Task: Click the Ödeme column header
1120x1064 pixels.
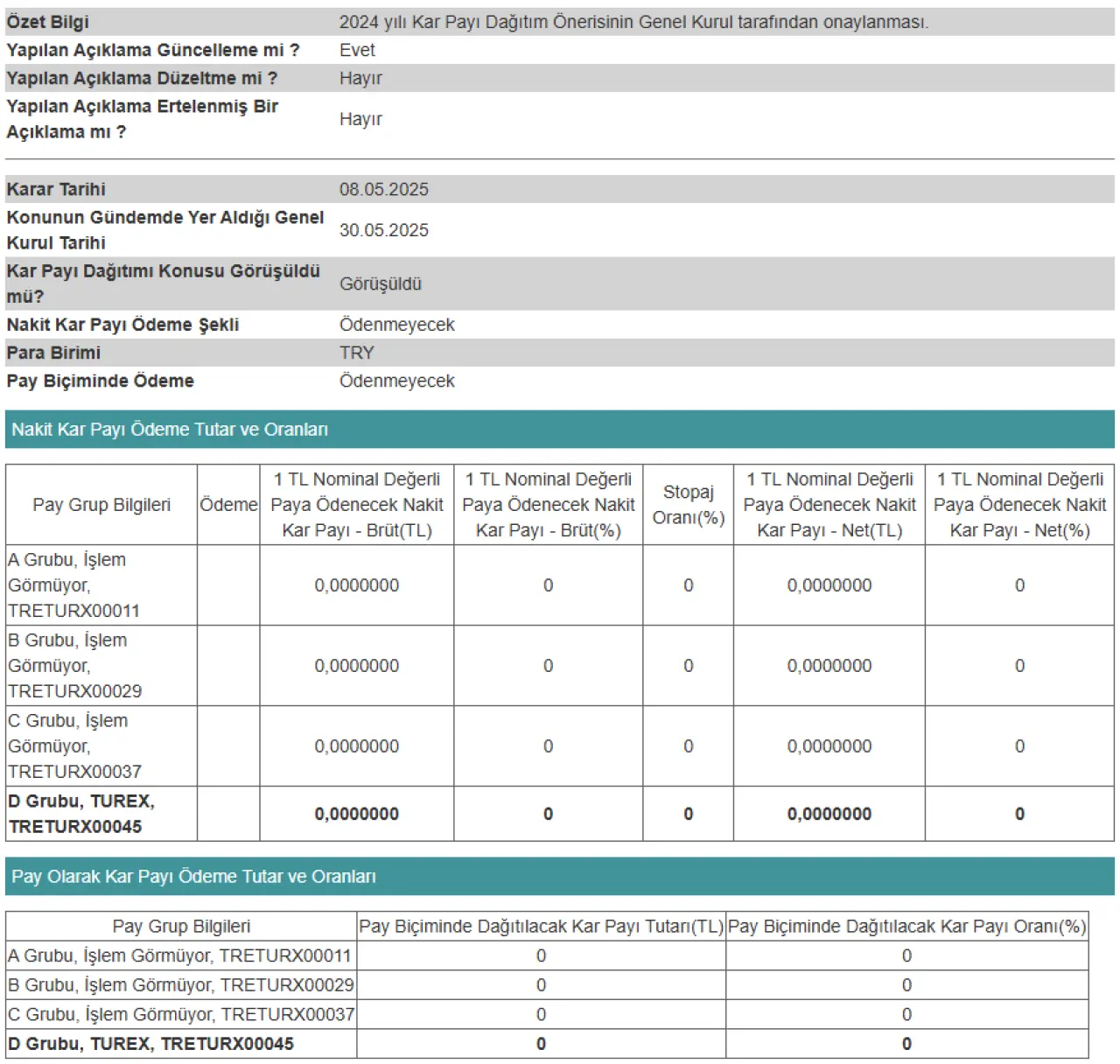Action: [x=228, y=505]
